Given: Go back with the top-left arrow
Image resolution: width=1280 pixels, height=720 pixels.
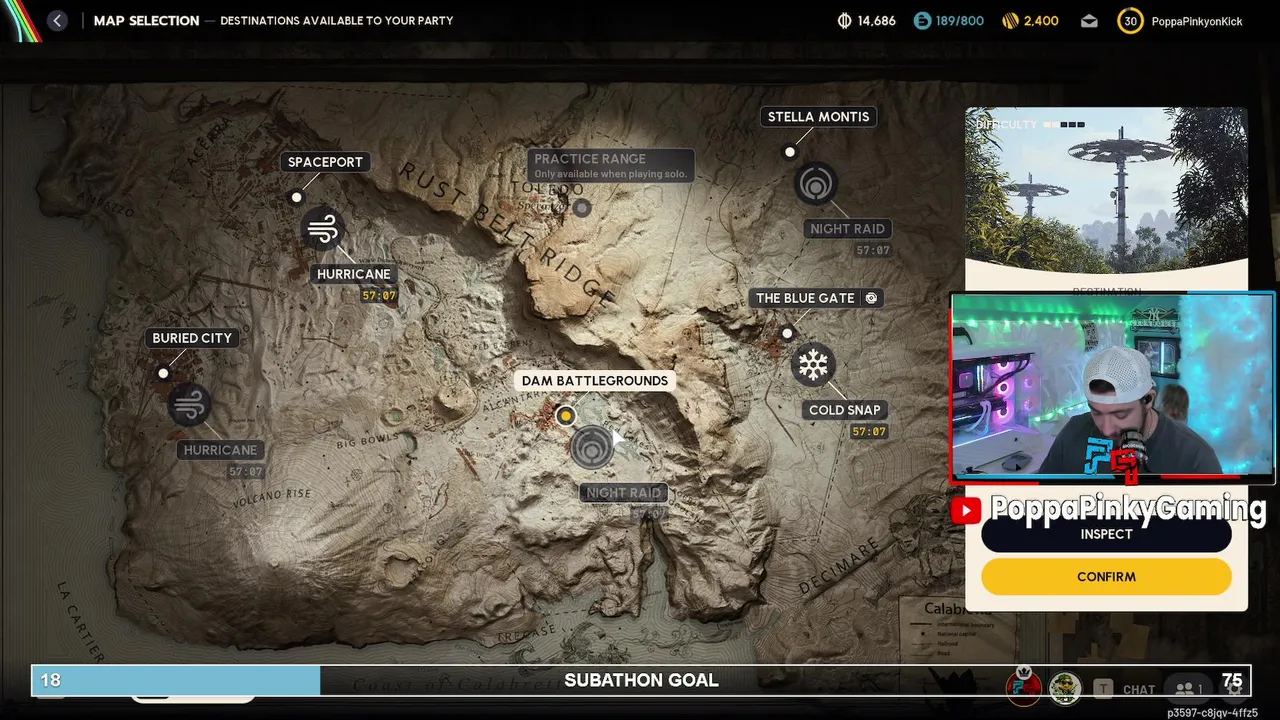Looking at the screenshot, I should point(57,20).
